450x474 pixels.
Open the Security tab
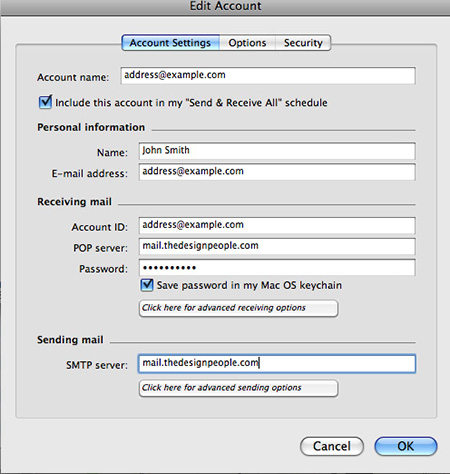click(x=303, y=43)
